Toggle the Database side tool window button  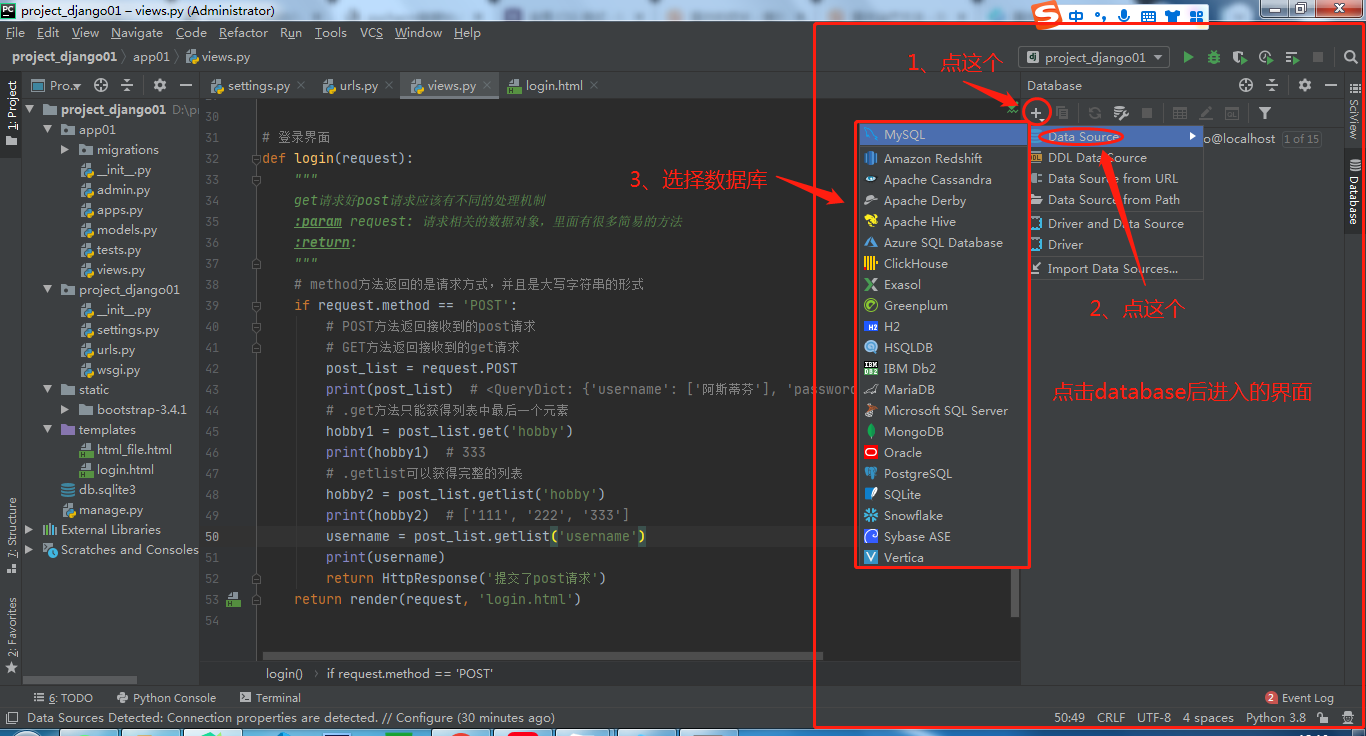point(1353,191)
